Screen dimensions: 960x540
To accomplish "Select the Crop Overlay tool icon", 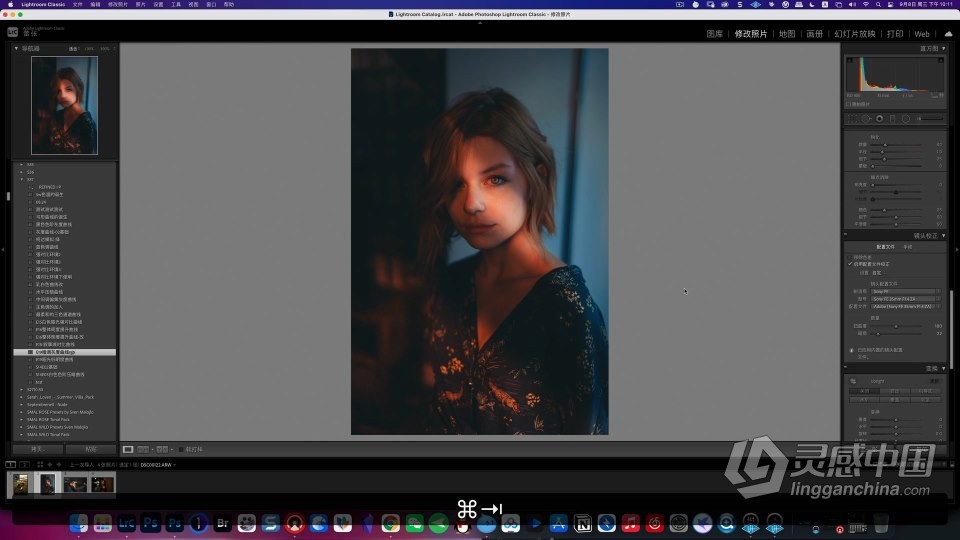I will (852, 119).
